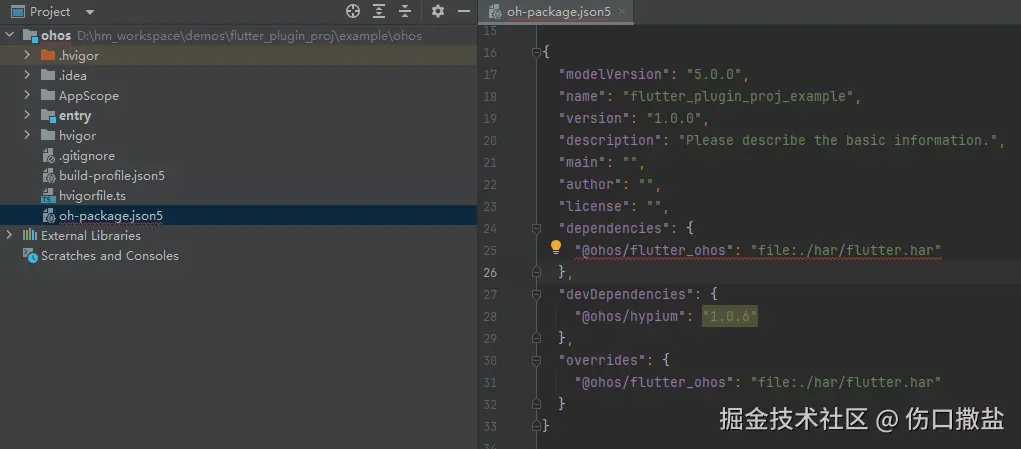This screenshot has height=449, width=1021.
Task: Select the .gitignore file
Action: [87, 156]
